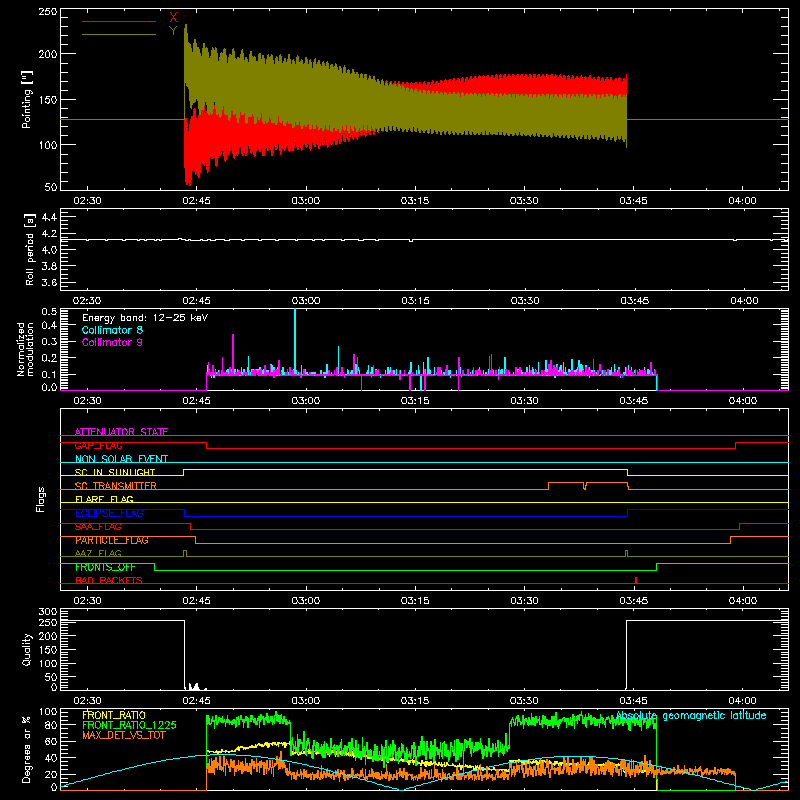Click the Quality axis title
The height and width of the screenshot is (800, 800).
27,649
